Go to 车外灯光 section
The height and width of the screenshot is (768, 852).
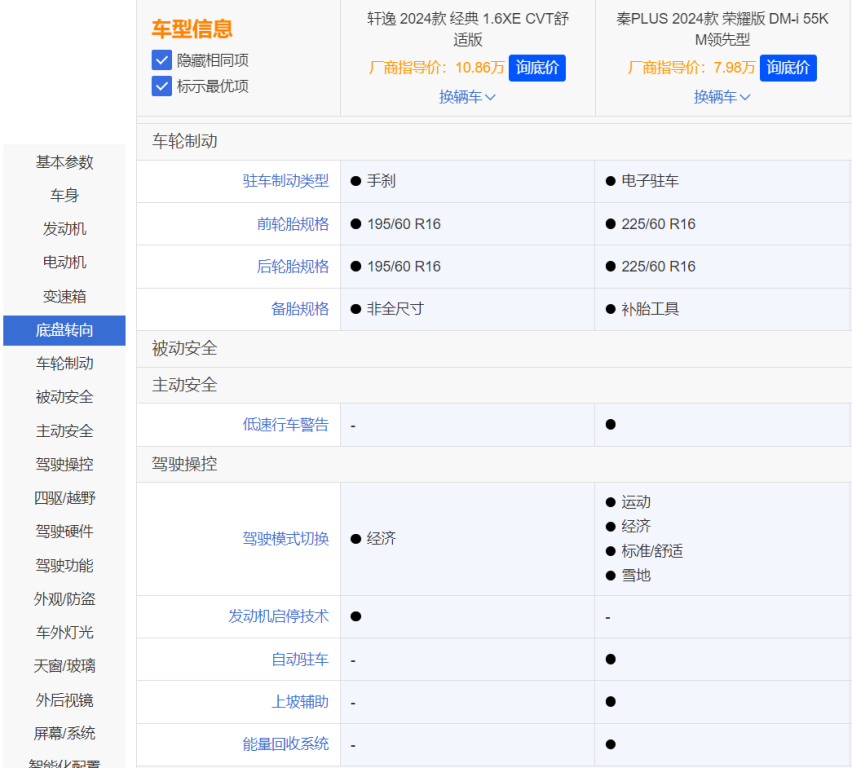tap(64, 633)
